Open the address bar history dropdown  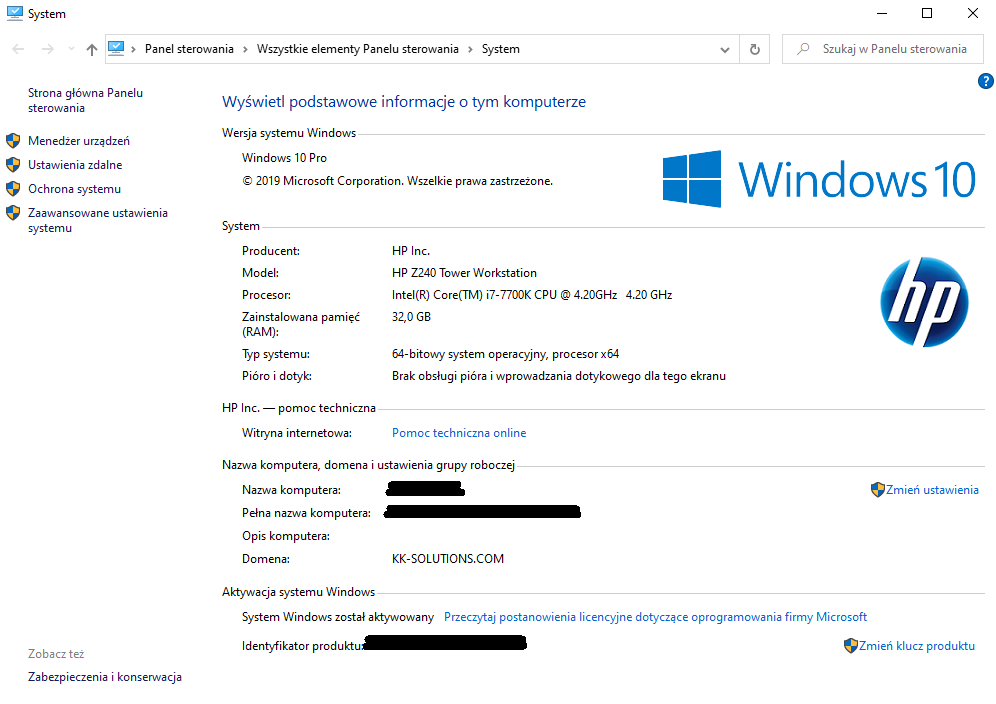click(x=725, y=50)
